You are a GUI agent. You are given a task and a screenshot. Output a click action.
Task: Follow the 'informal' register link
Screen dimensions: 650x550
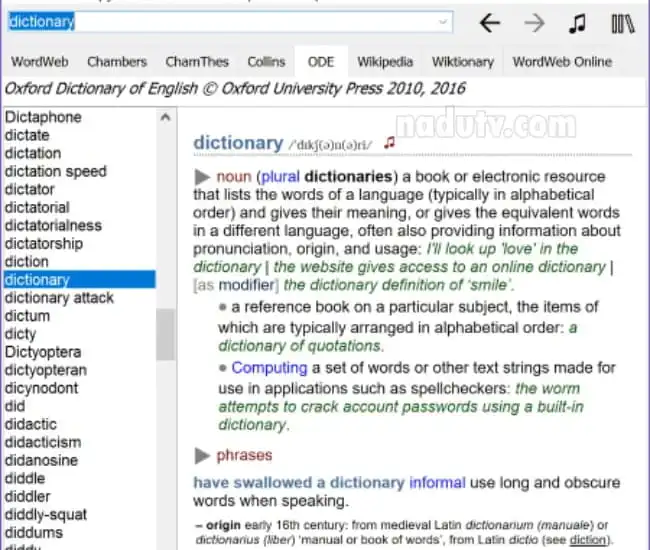[x=437, y=483]
